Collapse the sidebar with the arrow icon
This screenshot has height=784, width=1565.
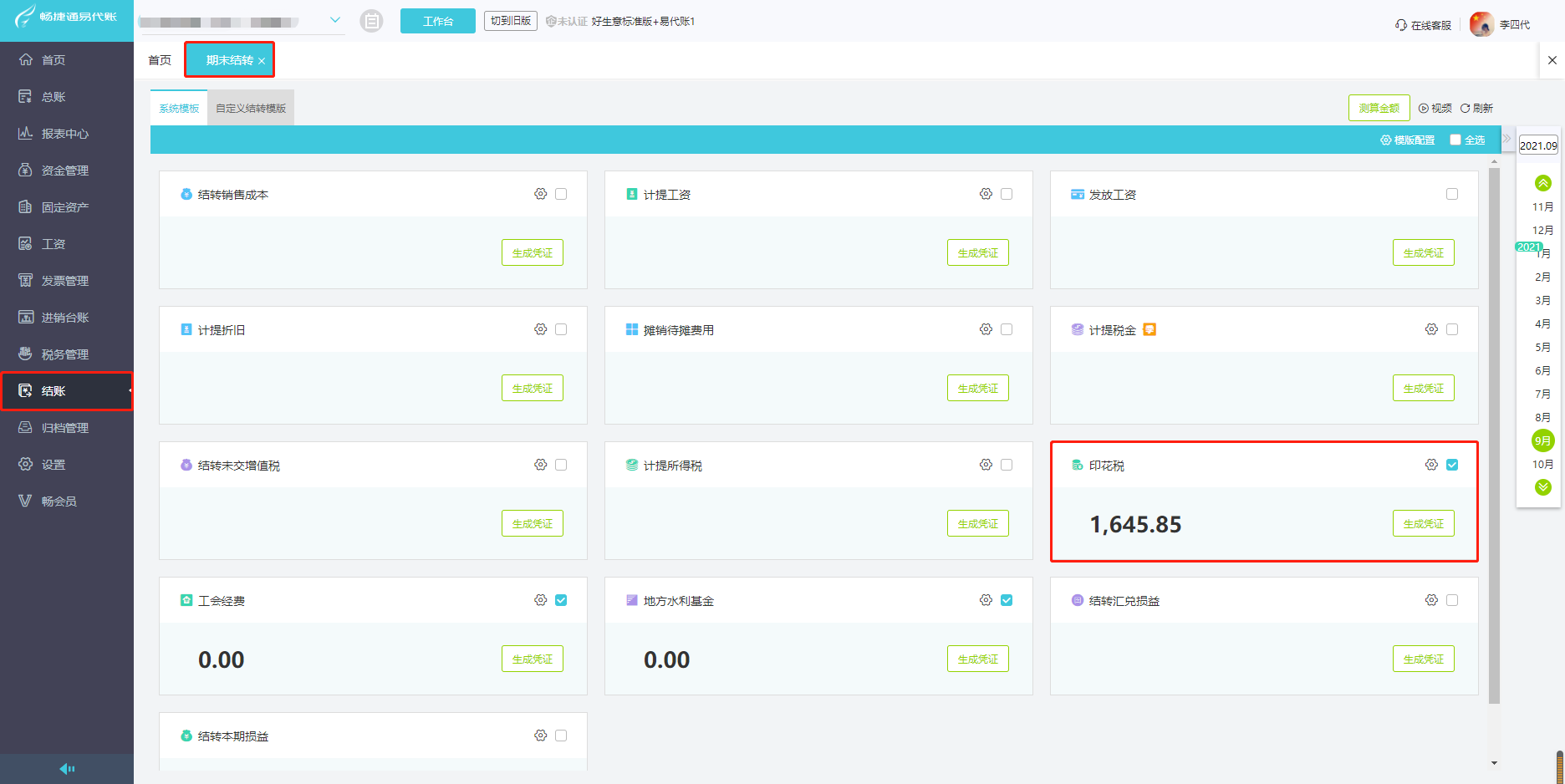(x=67, y=769)
